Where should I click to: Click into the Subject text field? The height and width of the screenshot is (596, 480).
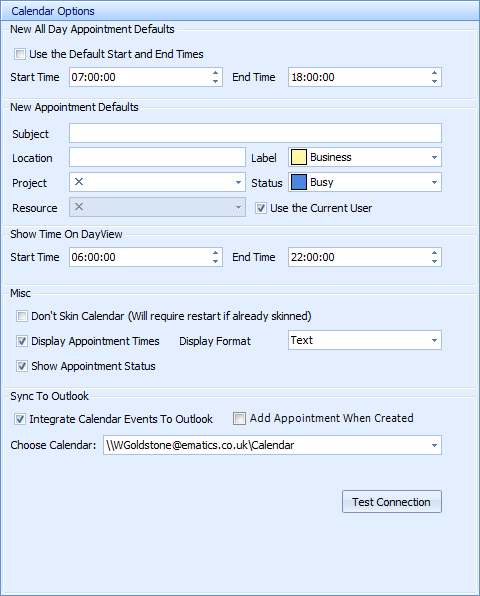(x=255, y=133)
